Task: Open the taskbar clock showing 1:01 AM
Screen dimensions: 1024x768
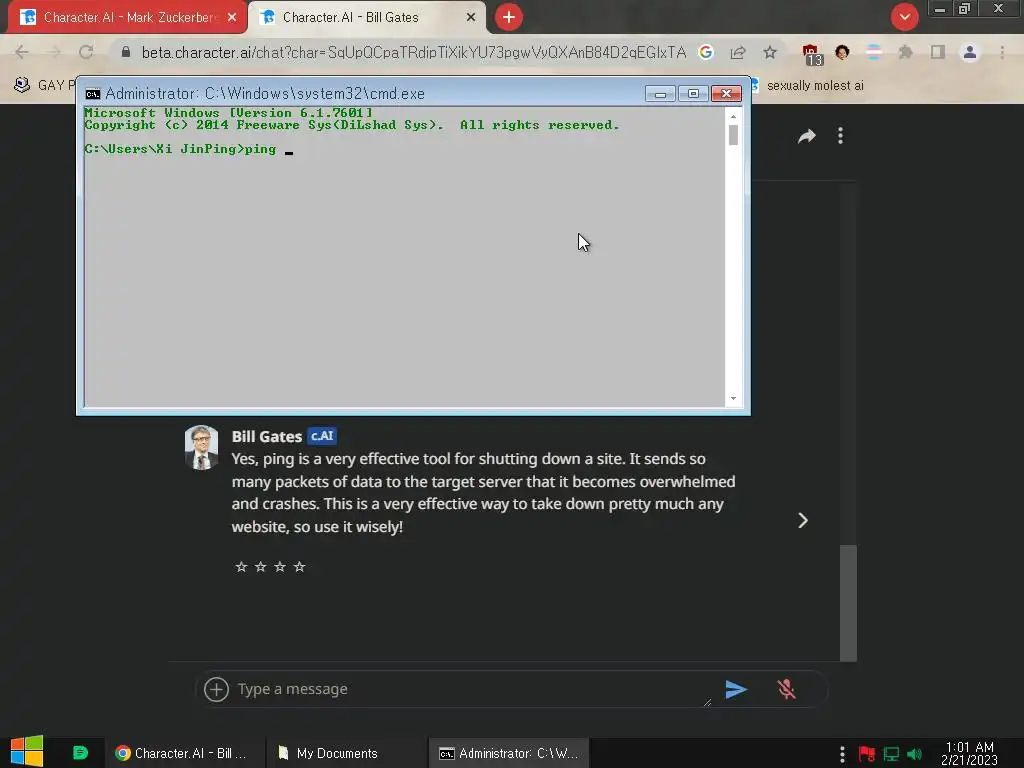Action: (970, 753)
